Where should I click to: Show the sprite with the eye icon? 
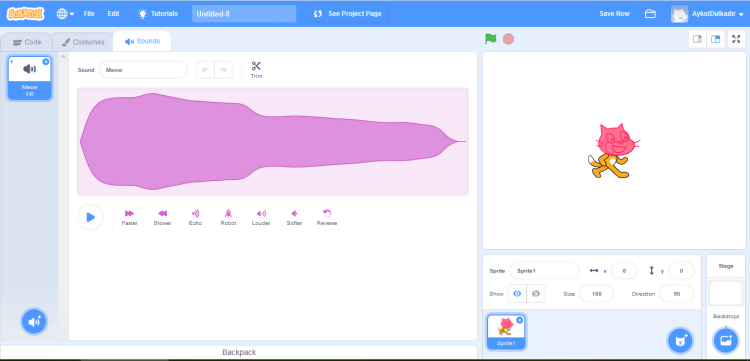517,294
